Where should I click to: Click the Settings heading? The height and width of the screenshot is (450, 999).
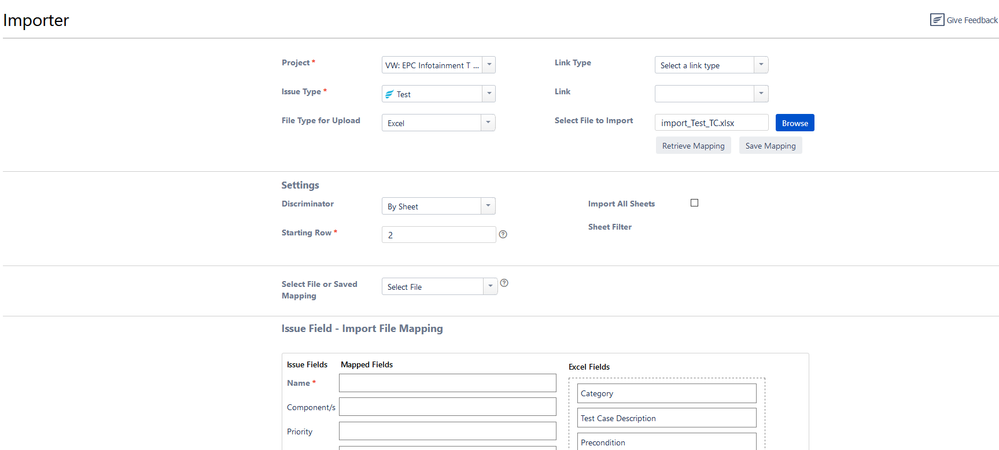pos(300,185)
